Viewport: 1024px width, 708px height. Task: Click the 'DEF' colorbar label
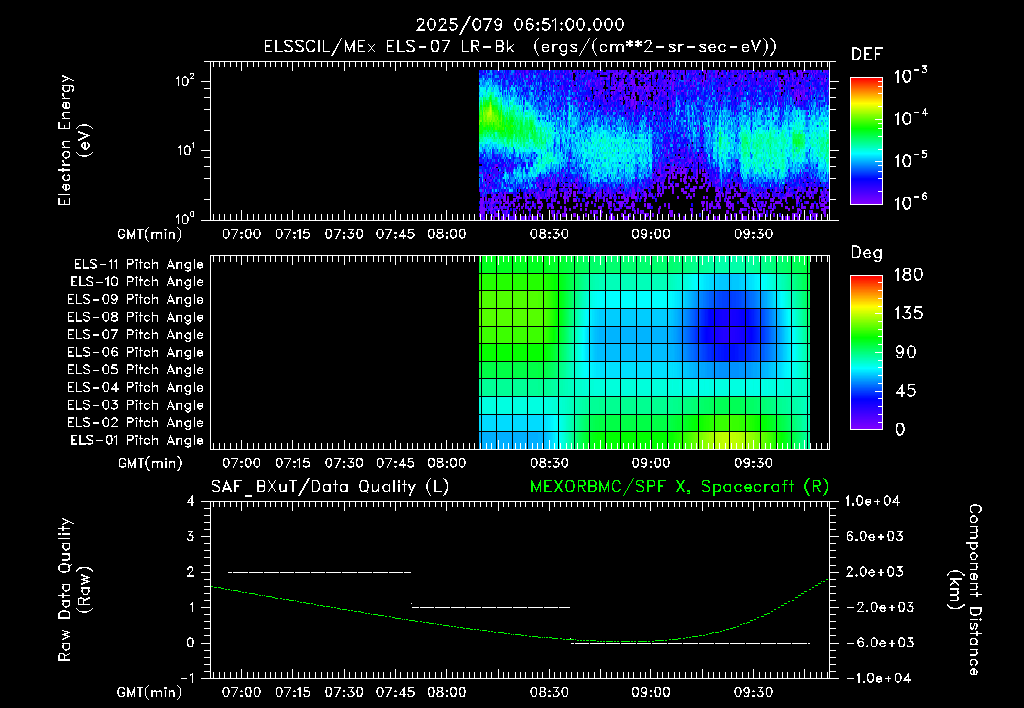pos(867,54)
